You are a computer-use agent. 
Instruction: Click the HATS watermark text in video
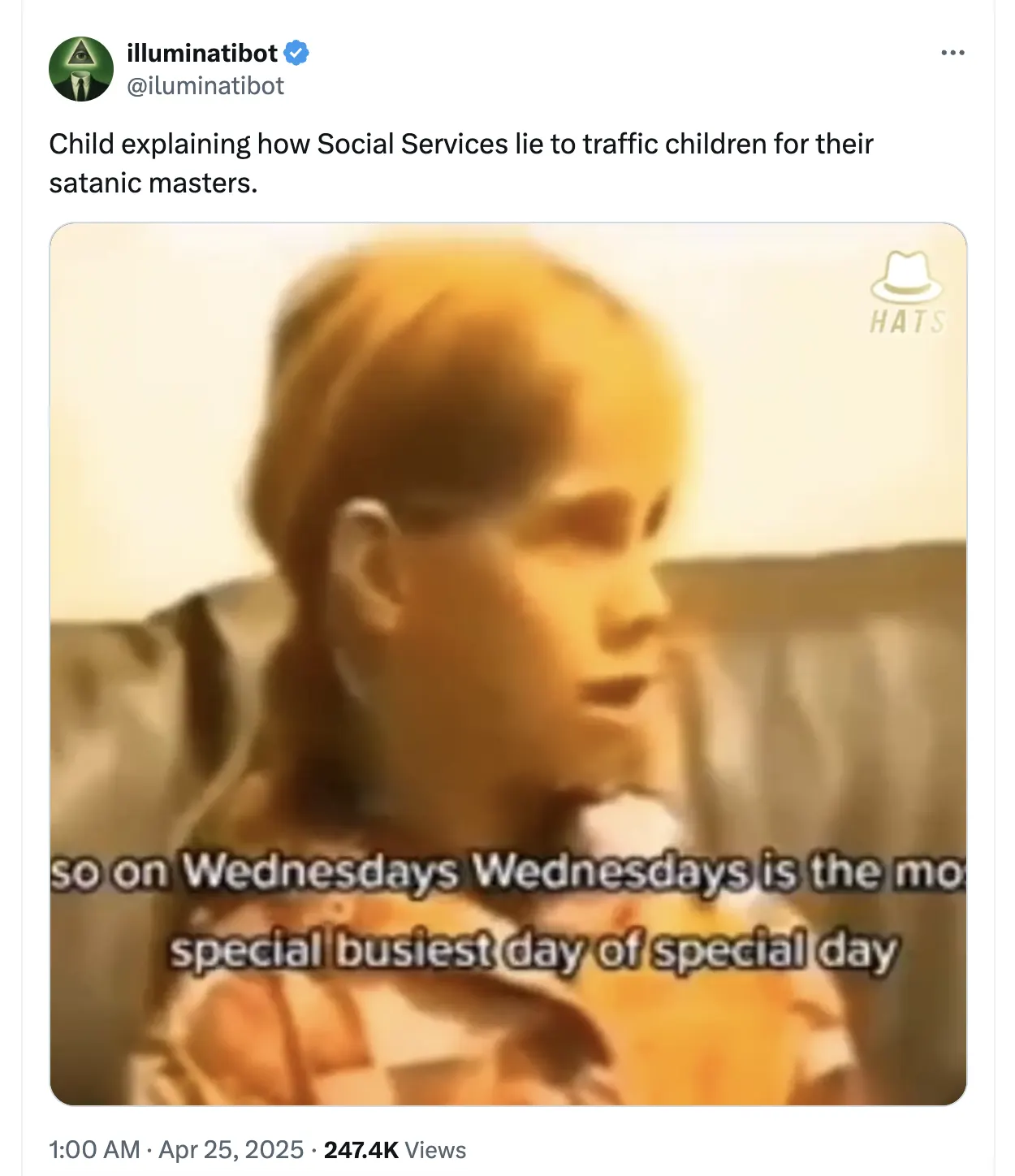point(907,322)
